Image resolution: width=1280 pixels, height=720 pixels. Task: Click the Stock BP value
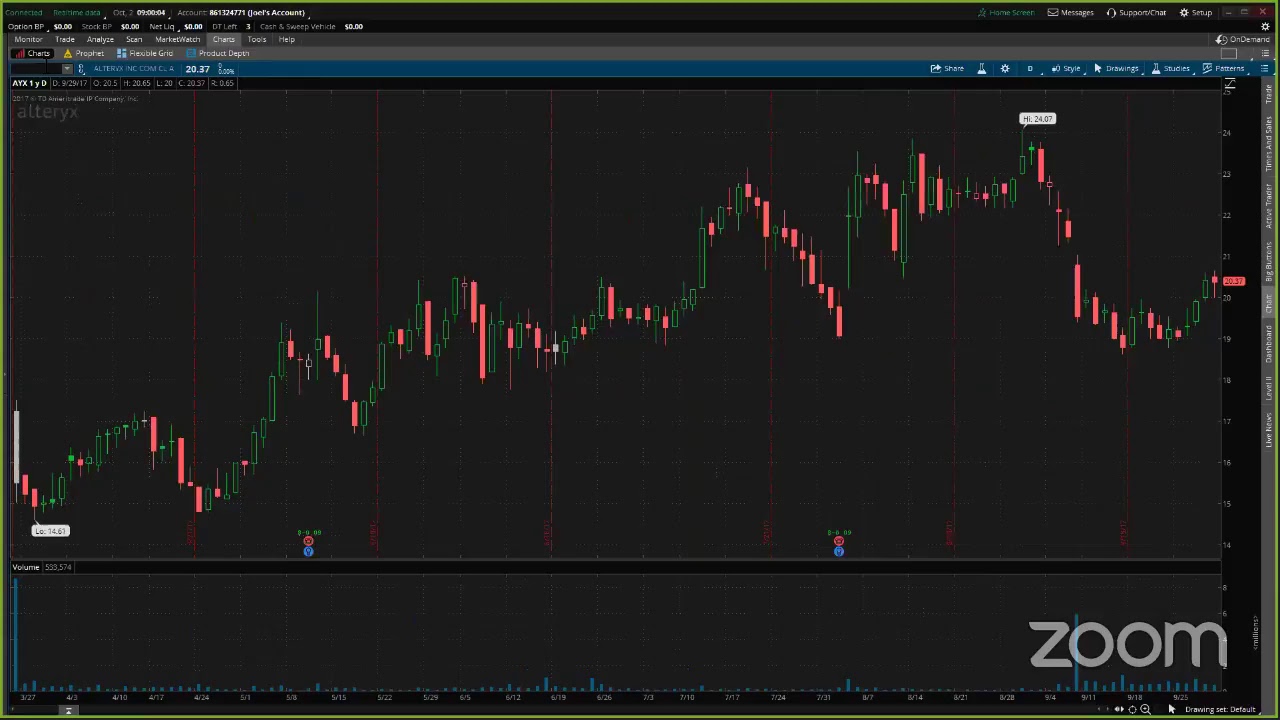coord(129,26)
